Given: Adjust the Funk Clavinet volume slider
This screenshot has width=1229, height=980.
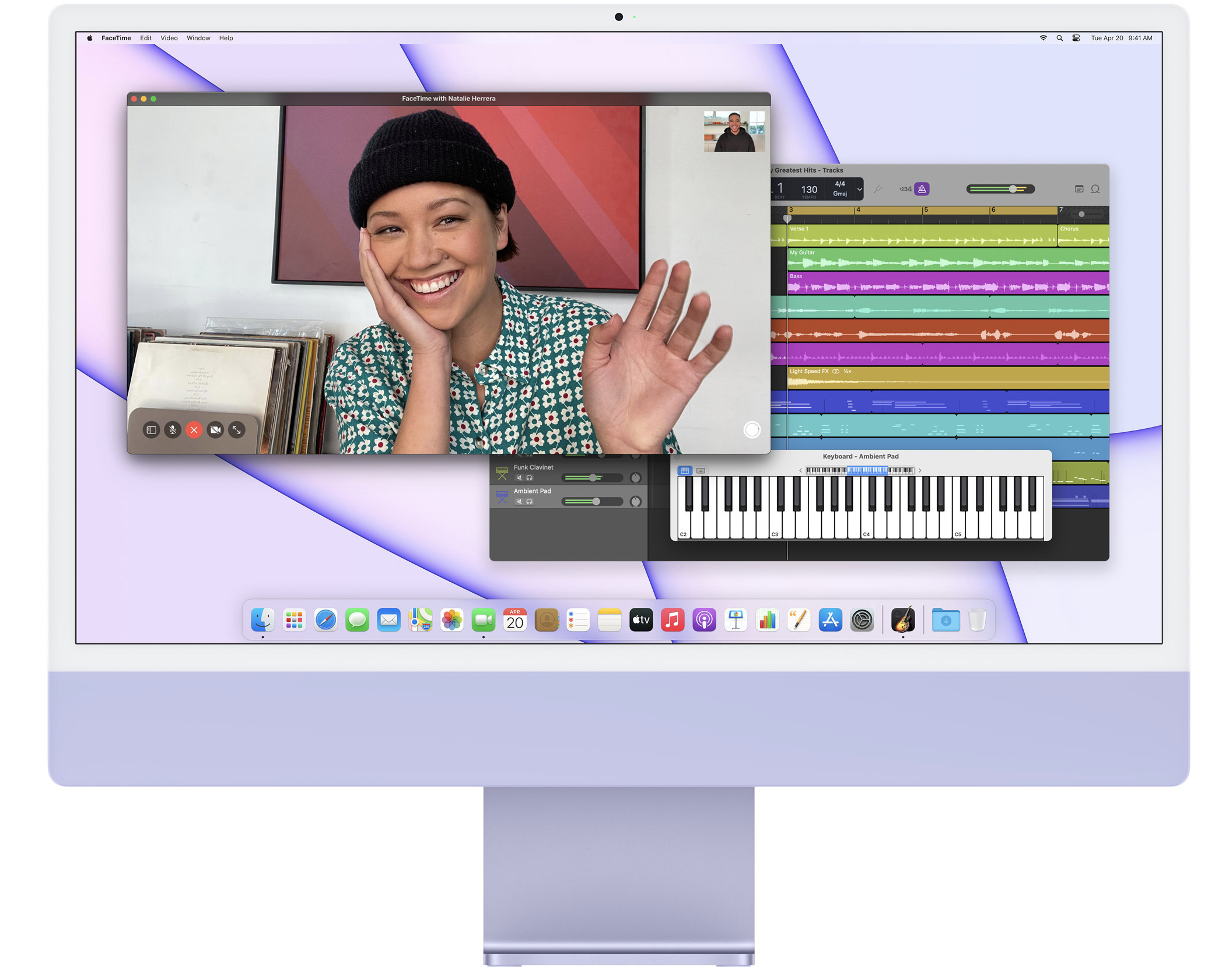Looking at the screenshot, I should [591, 478].
